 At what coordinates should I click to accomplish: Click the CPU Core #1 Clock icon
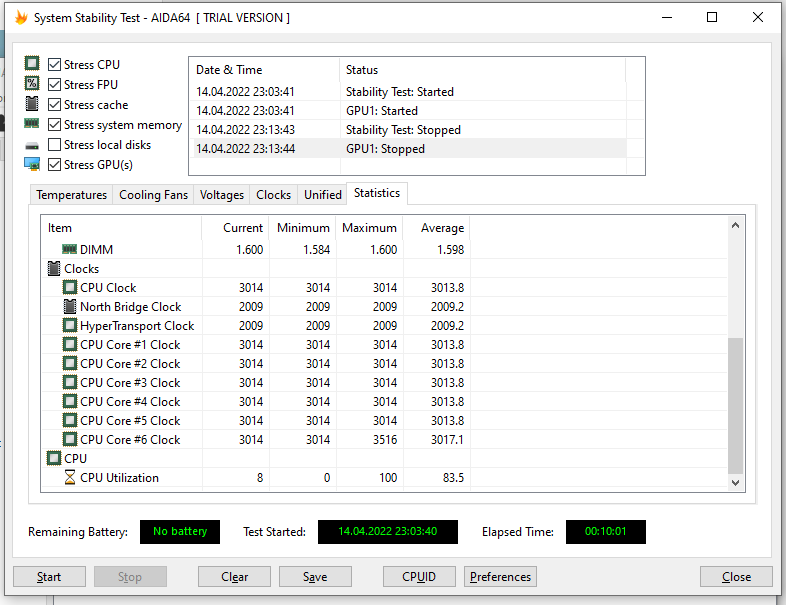tap(70, 344)
